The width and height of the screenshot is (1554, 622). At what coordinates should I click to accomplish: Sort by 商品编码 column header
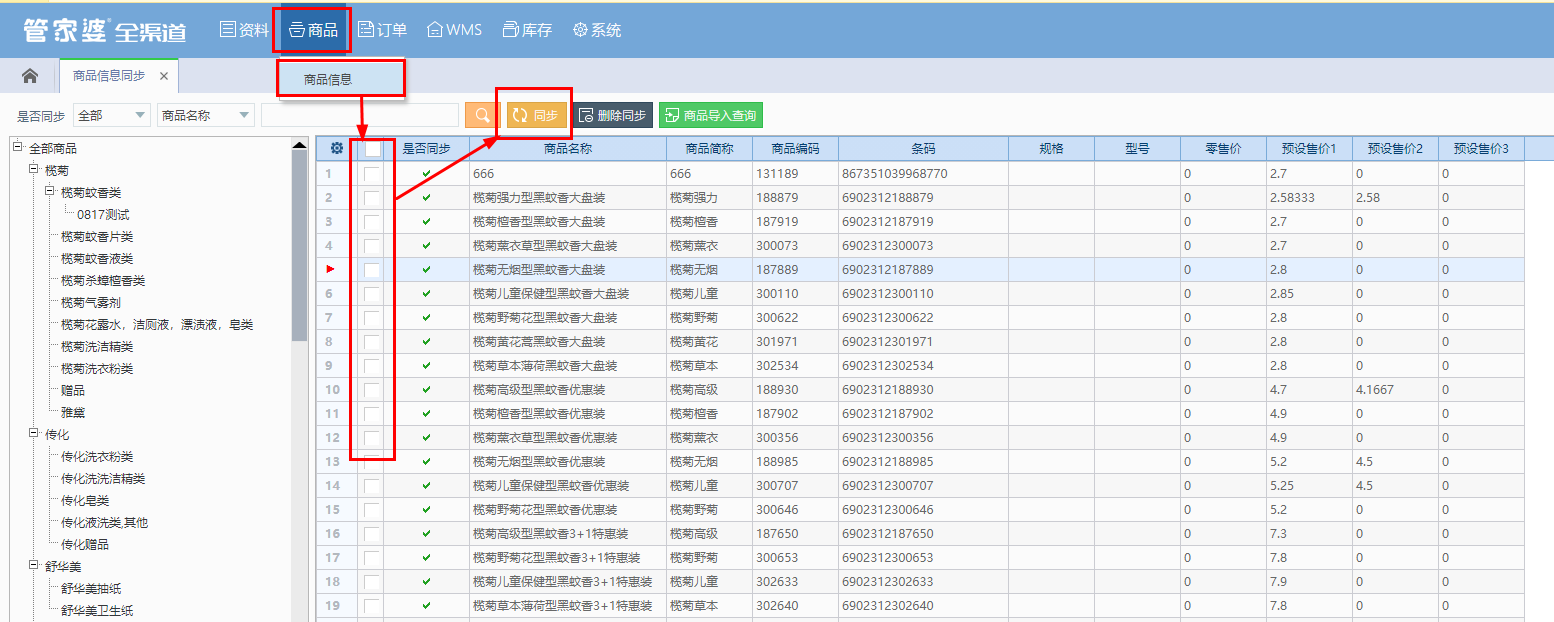click(795, 149)
